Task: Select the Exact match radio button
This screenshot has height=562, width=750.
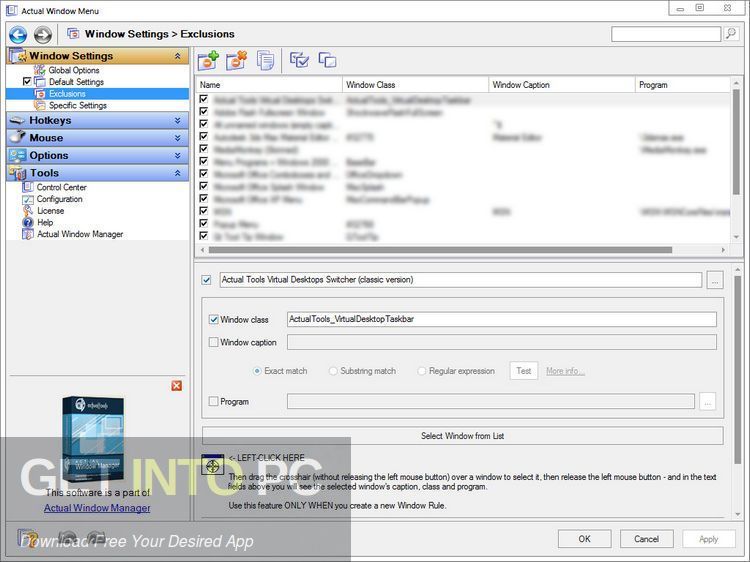Action: (x=257, y=371)
